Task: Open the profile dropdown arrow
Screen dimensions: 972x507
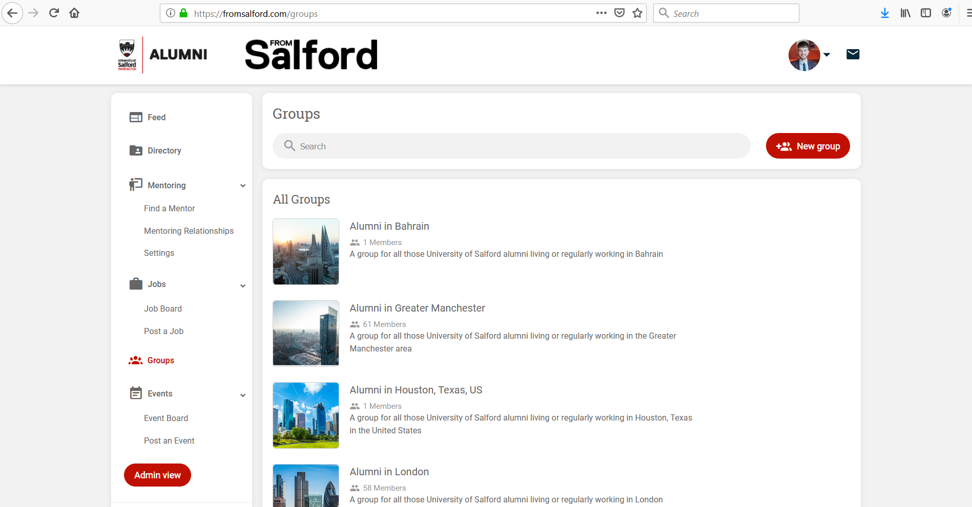Action: 826,55
